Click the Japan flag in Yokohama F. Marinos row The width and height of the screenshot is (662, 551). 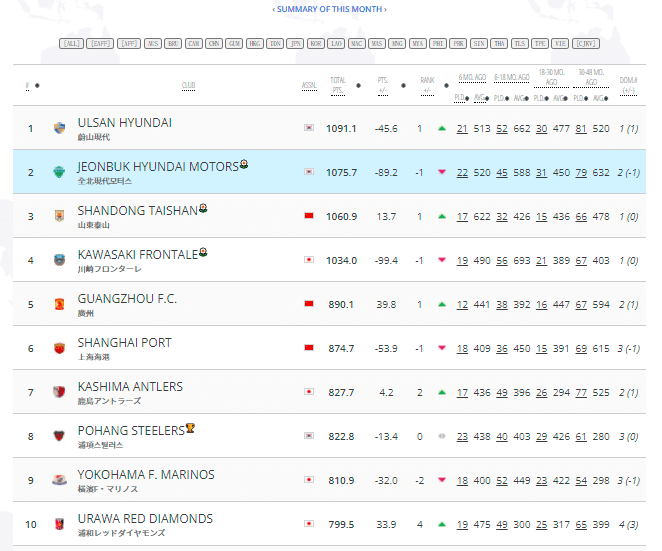tap(309, 480)
